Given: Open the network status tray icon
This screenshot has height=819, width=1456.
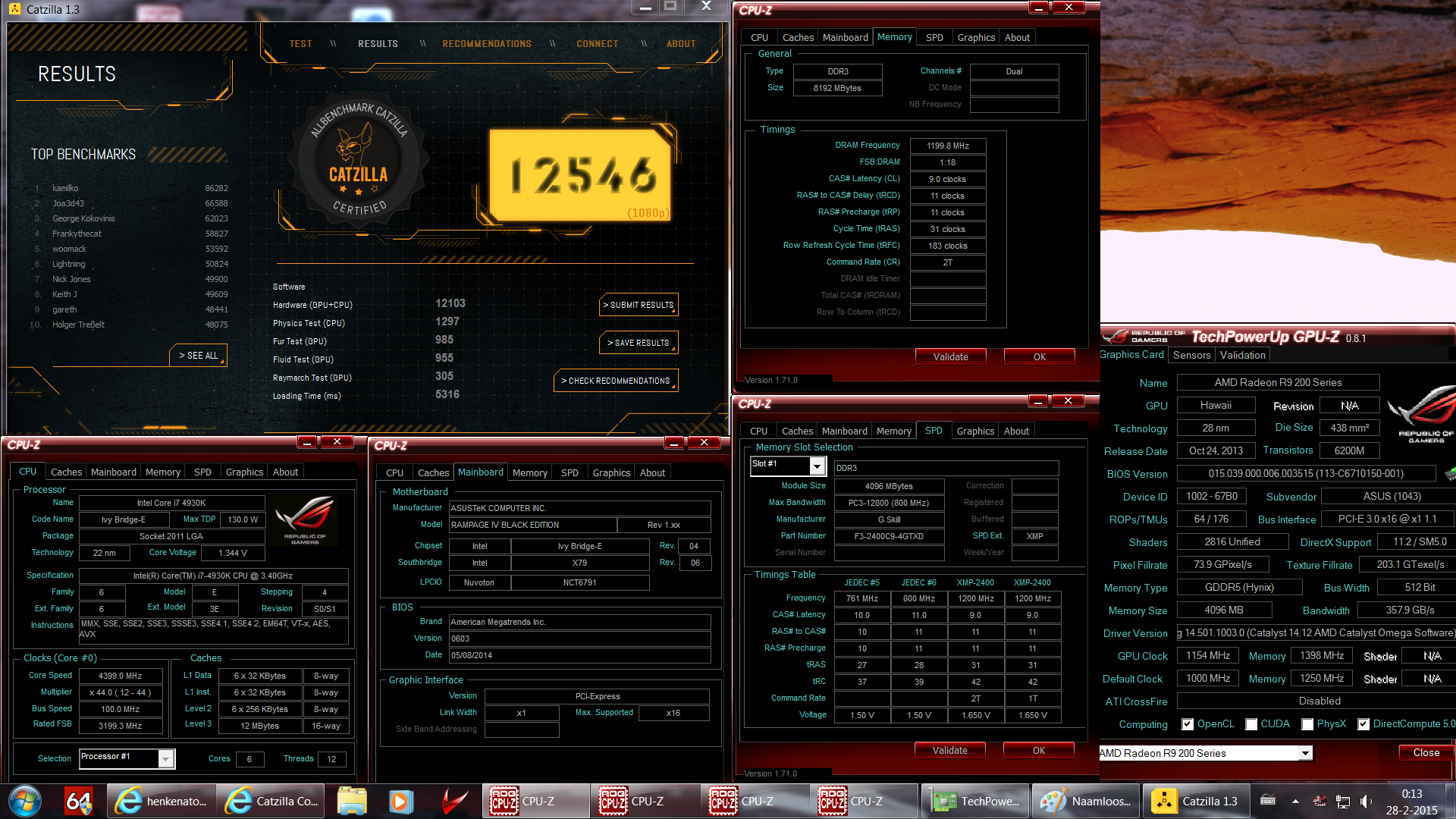Looking at the screenshot, I should (x=1343, y=801).
